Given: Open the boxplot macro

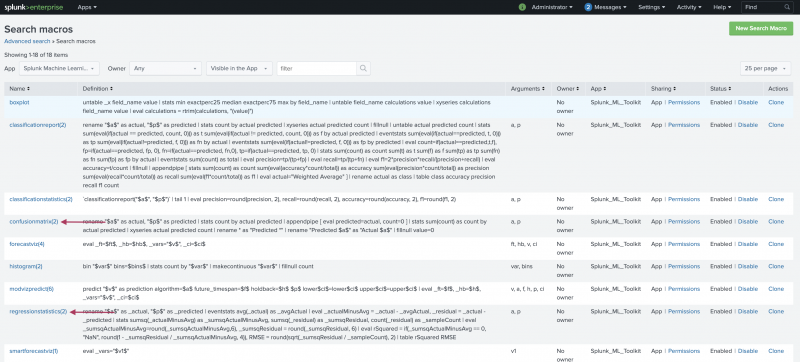Looking at the screenshot, I should 19,102.
